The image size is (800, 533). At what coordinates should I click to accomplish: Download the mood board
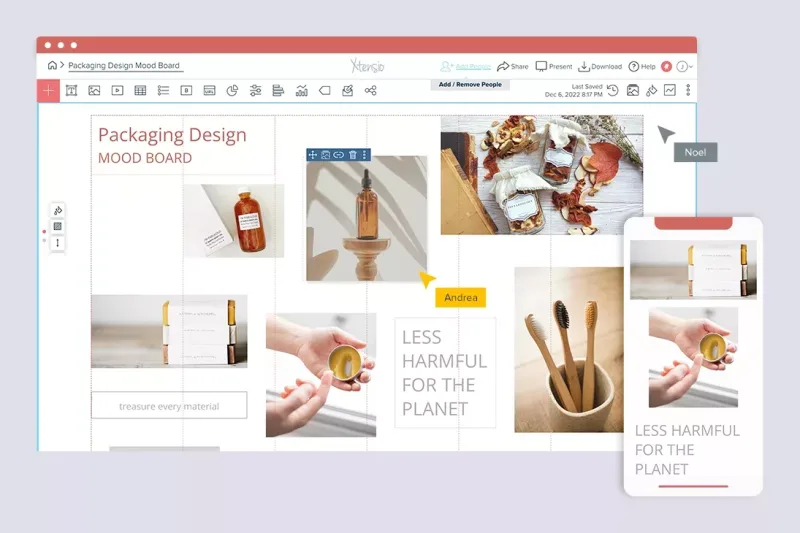point(600,66)
